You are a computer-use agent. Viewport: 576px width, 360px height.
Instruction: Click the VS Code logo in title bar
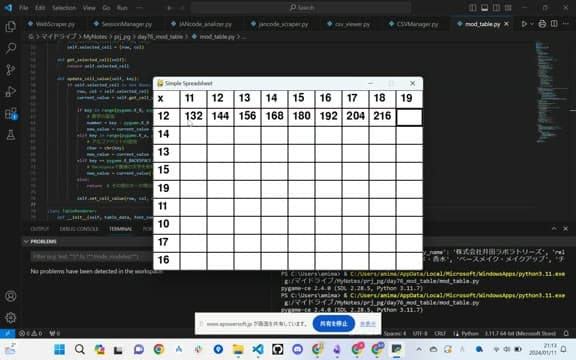pyautogui.click(x=8, y=8)
